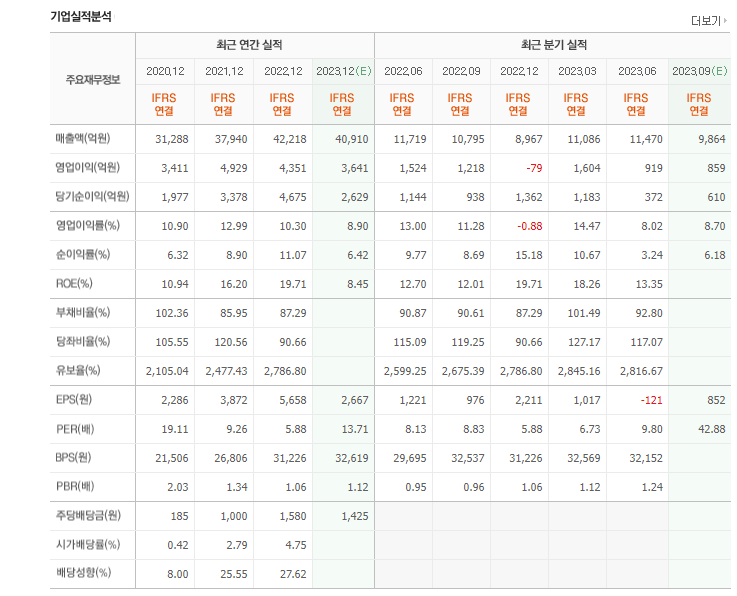Click net income value 372
This screenshot has height=596, width=737.
(653, 197)
